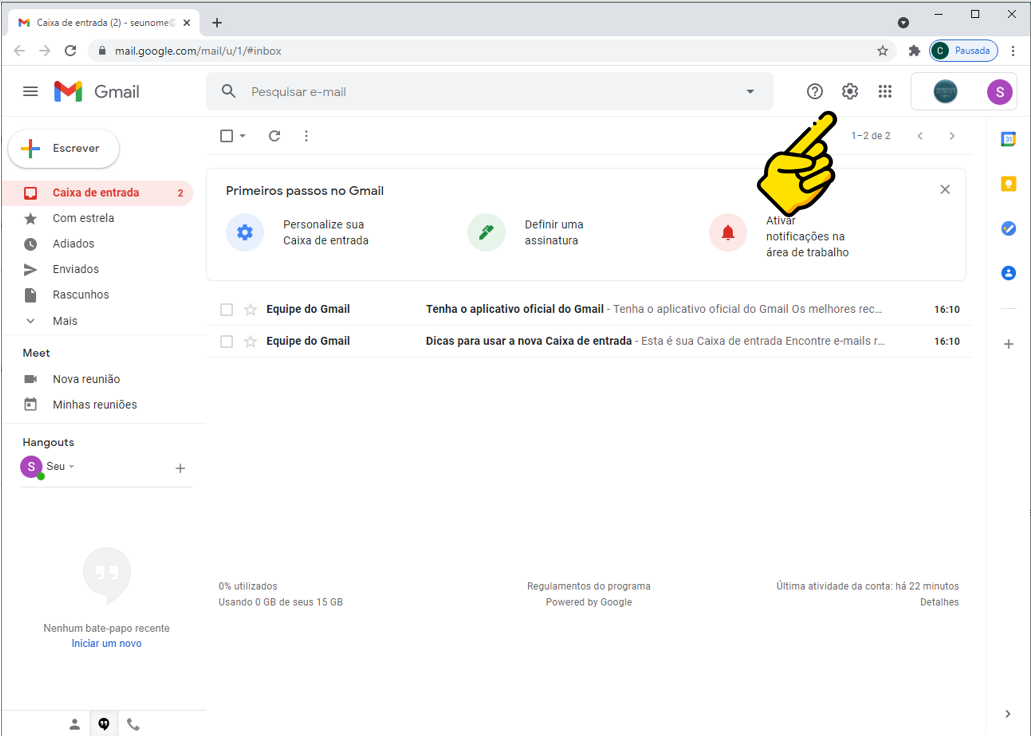
Task: Reload the page in Chrome
Action: click(x=70, y=51)
